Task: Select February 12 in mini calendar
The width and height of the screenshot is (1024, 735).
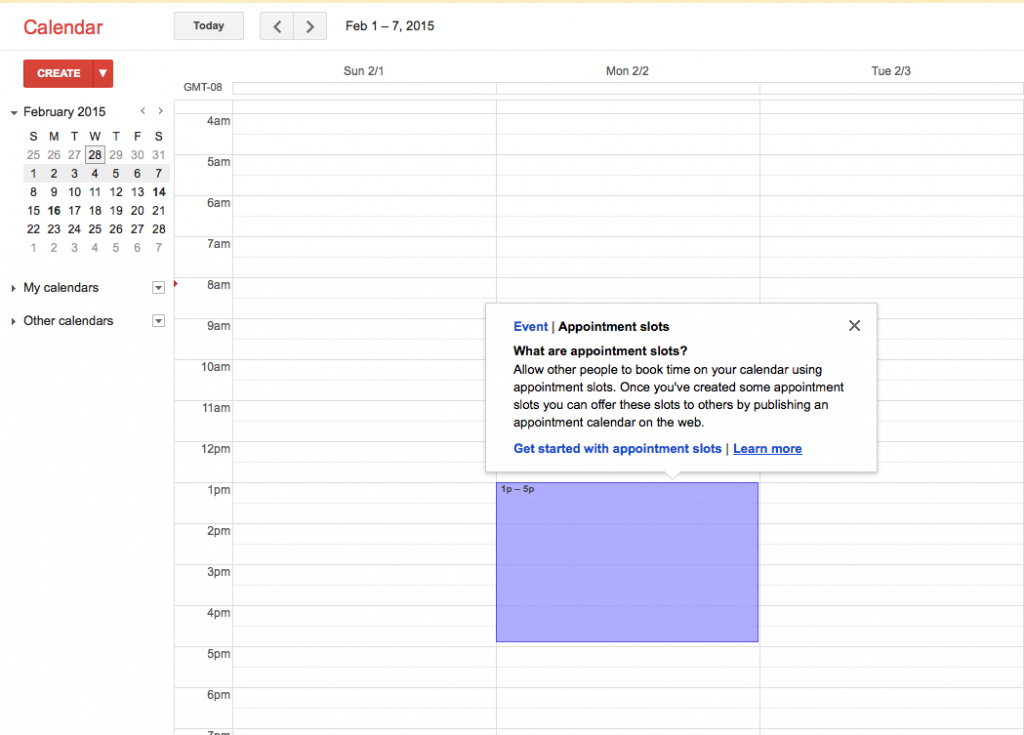Action: 116,192
